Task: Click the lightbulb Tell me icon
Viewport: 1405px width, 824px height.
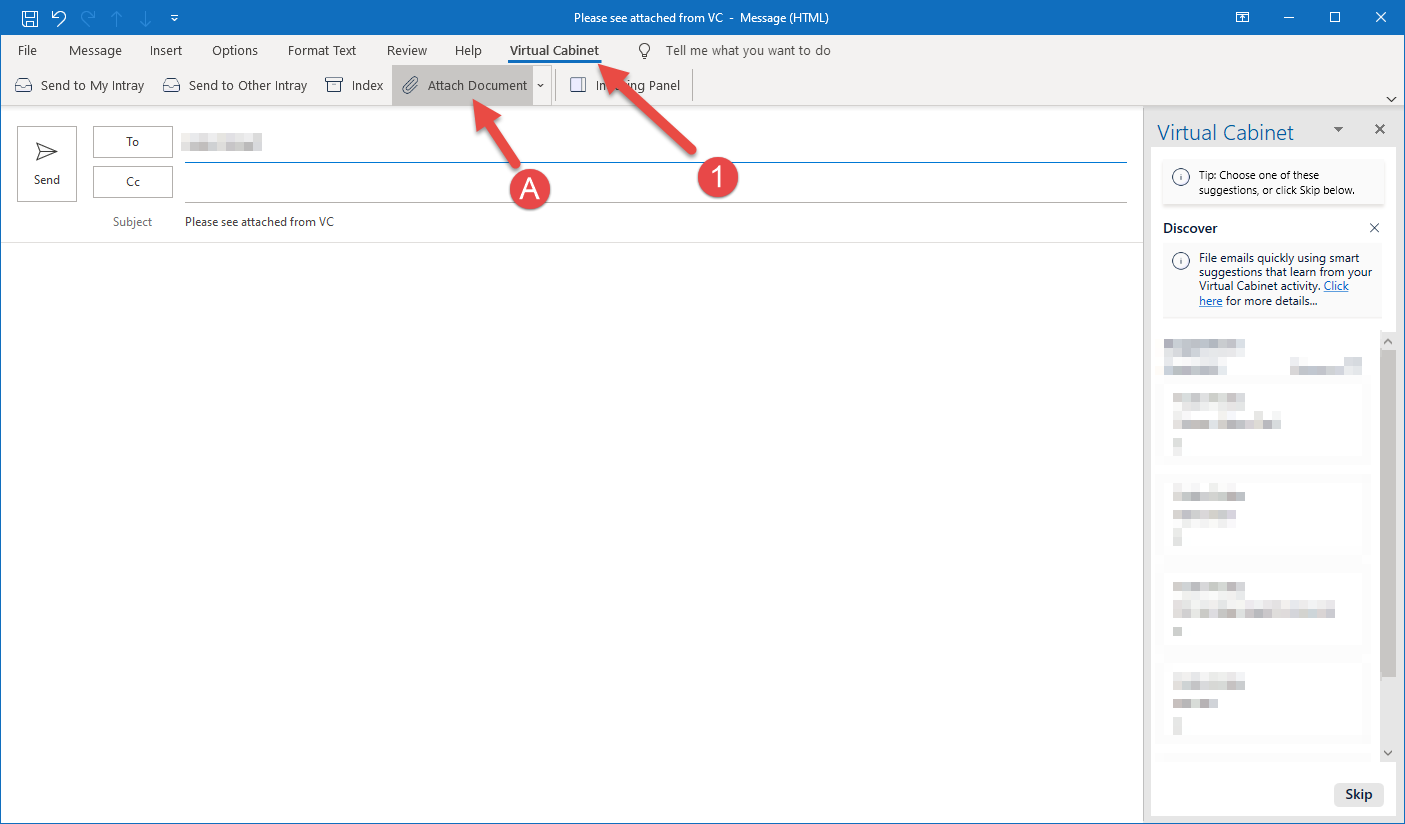Action: 645,50
